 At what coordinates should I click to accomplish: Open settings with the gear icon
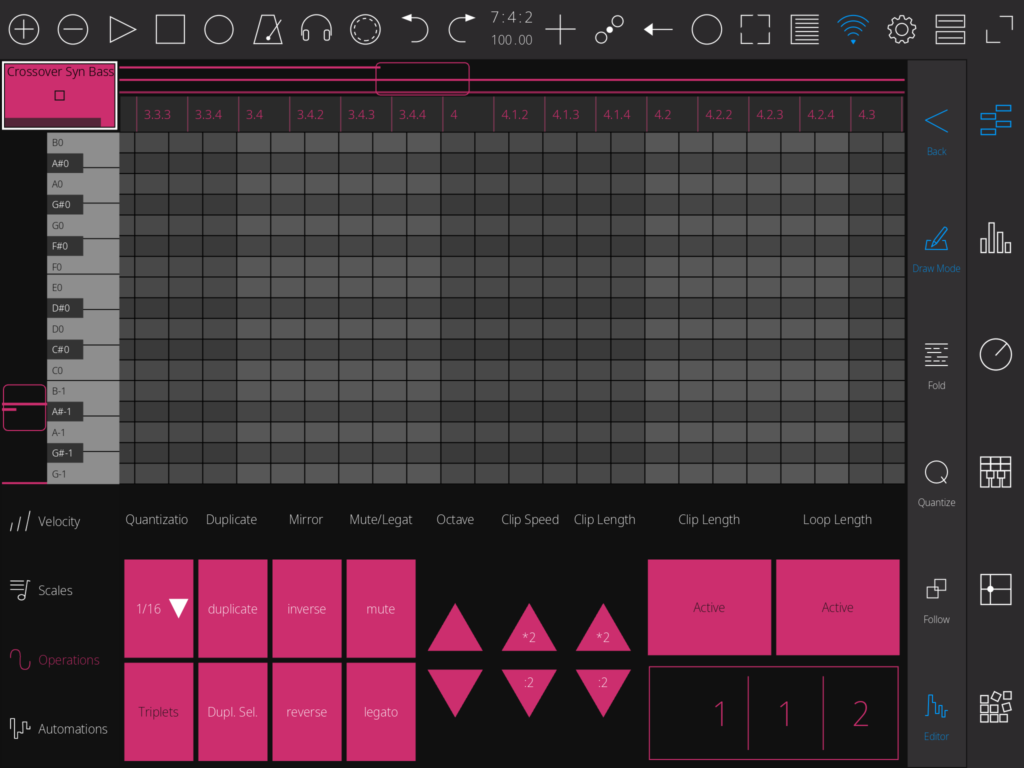902,30
